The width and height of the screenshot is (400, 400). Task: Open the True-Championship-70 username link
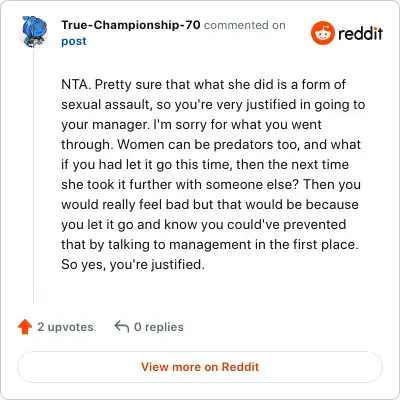(131, 25)
